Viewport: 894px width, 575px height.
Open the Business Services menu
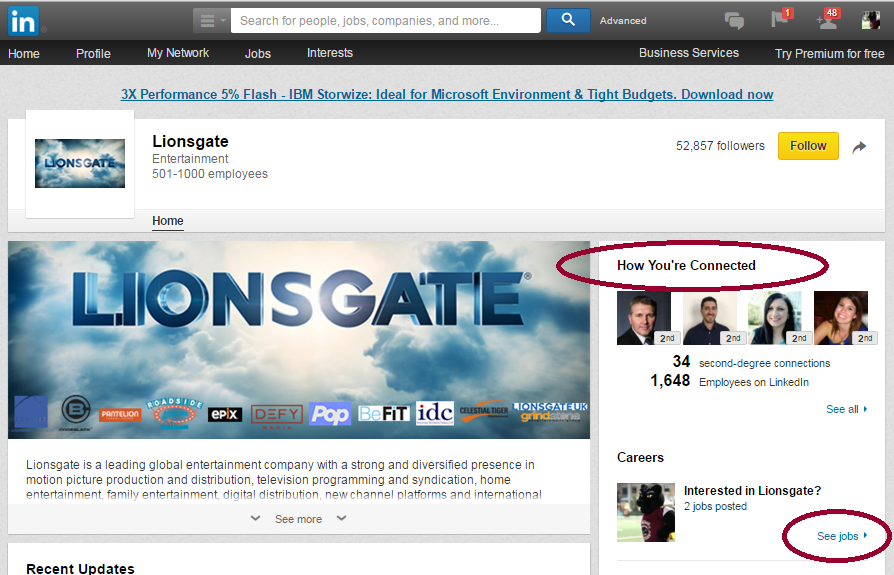coord(688,53)
